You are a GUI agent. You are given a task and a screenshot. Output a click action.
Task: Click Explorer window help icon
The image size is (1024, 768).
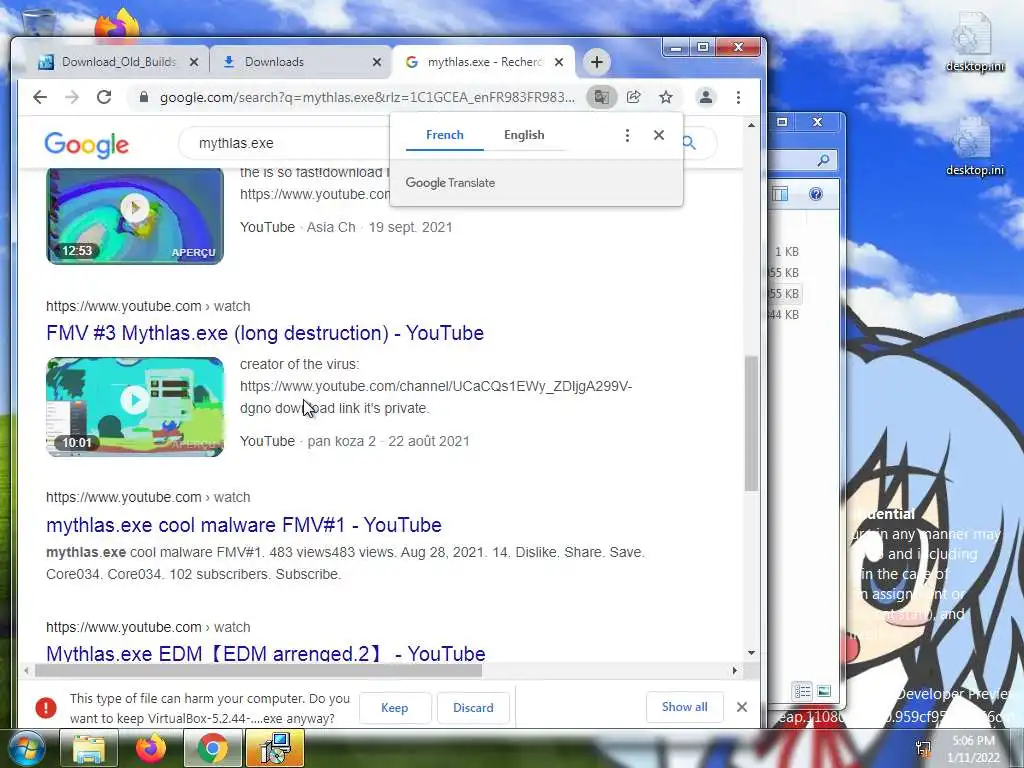point(816,194)
